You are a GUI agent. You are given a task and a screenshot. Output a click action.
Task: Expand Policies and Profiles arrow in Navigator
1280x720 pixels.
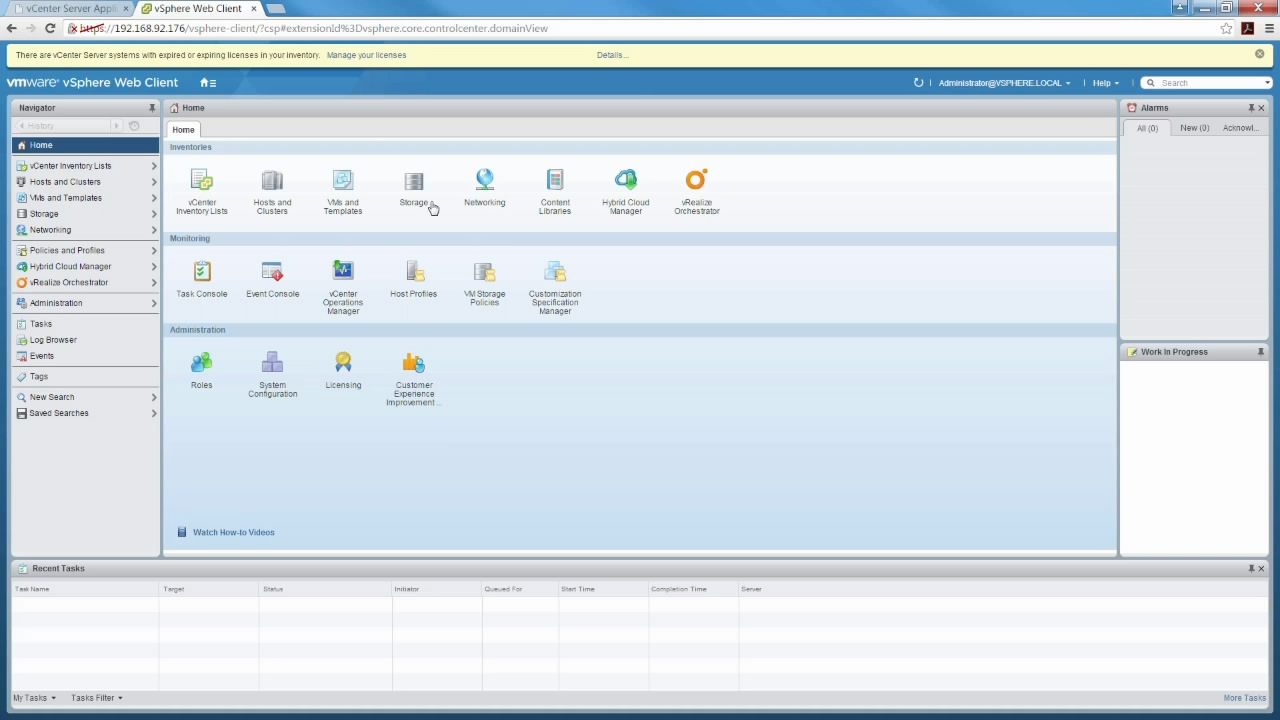(154, 251)
